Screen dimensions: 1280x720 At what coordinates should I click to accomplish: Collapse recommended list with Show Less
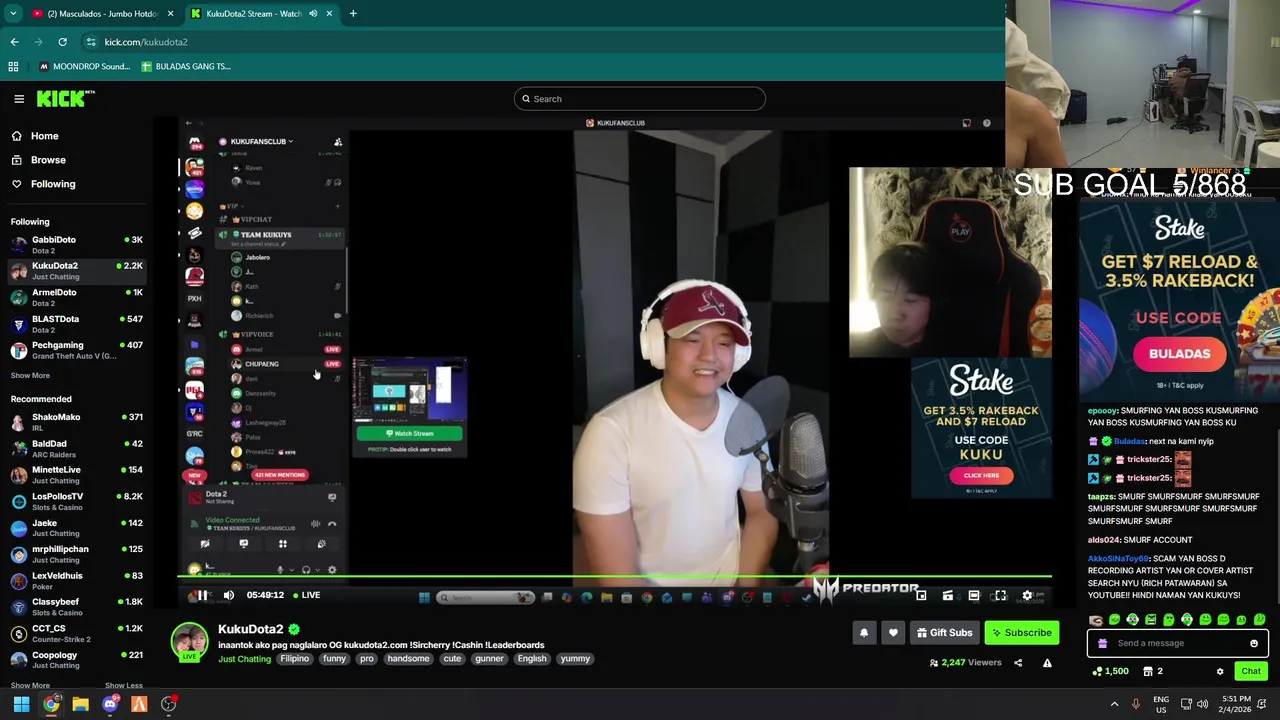[123, 686]
